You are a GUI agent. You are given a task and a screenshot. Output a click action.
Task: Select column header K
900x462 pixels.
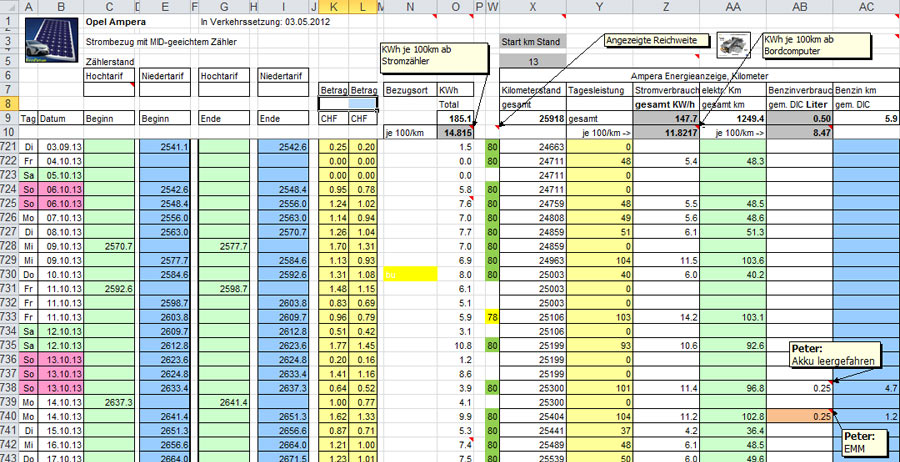click(333, 6)
